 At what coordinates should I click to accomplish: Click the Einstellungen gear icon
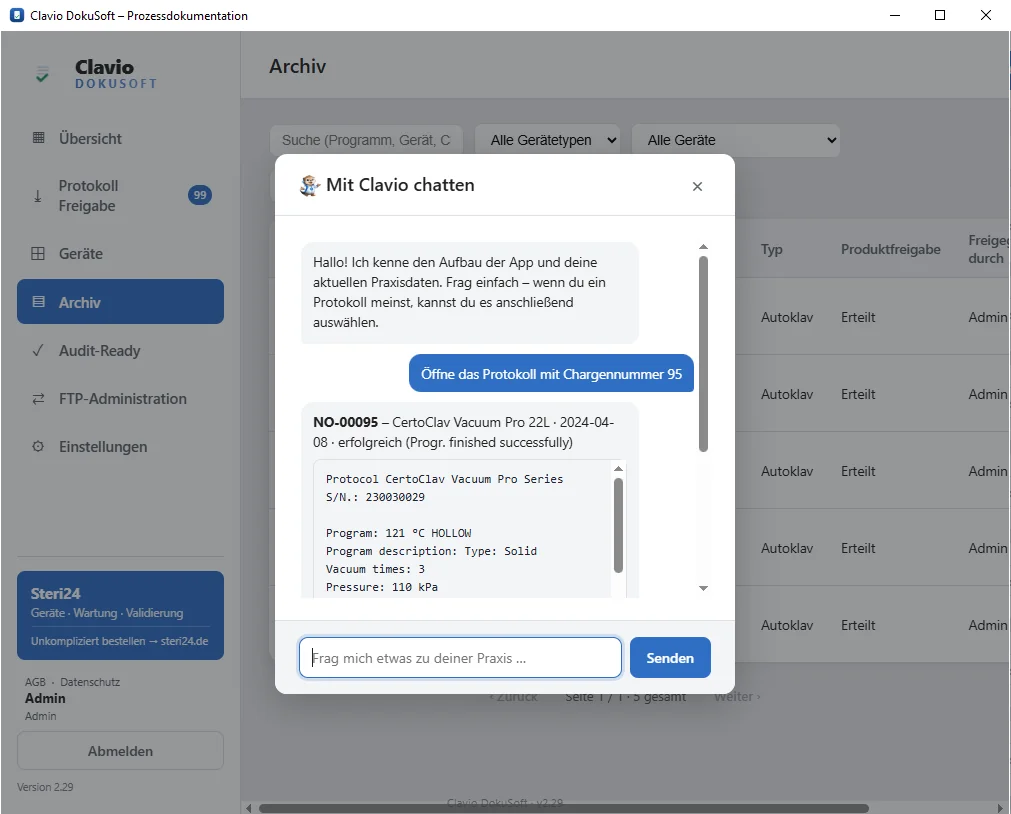[38, 446]
